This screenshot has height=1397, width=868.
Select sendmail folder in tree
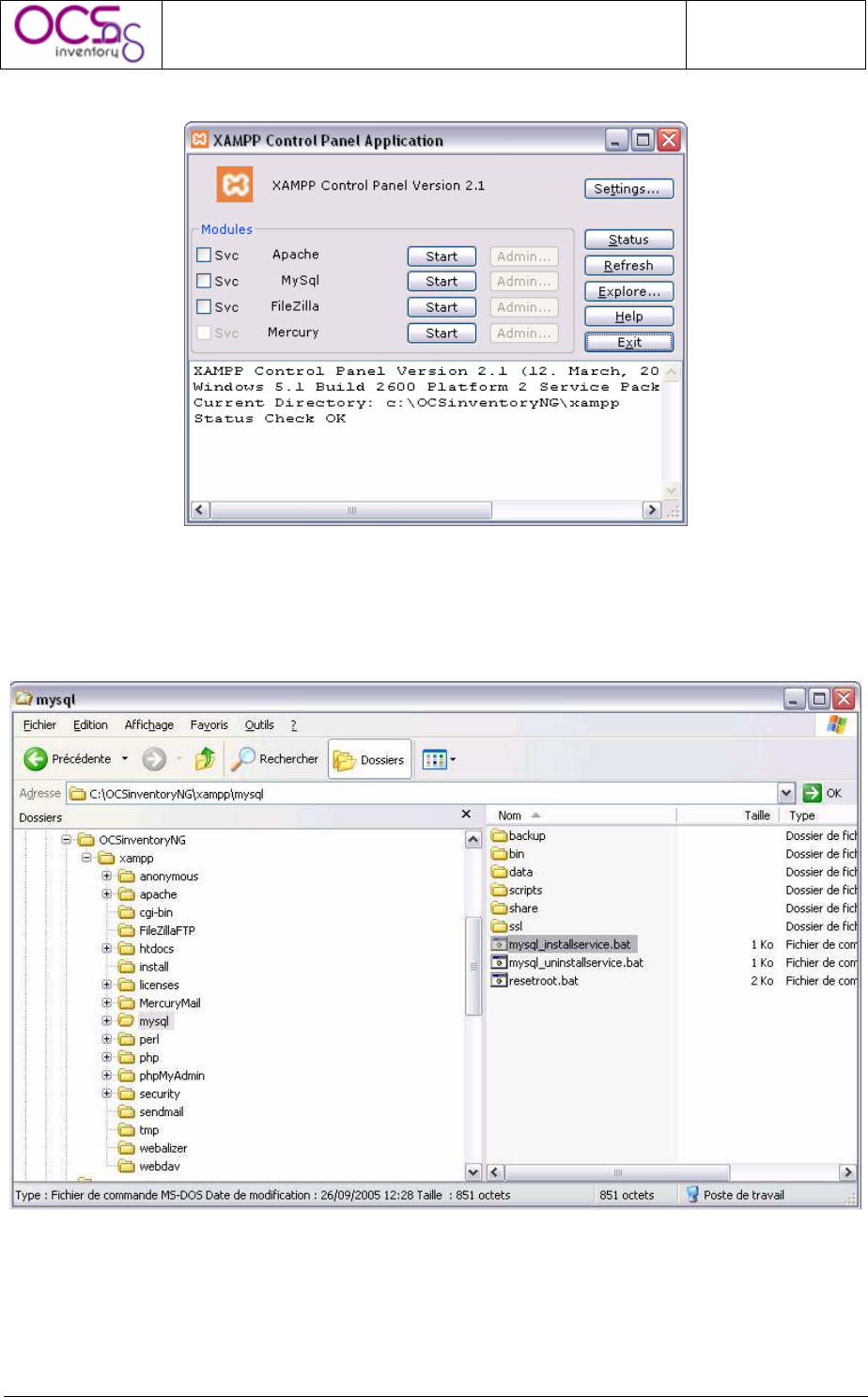(x=151, y=1111)
